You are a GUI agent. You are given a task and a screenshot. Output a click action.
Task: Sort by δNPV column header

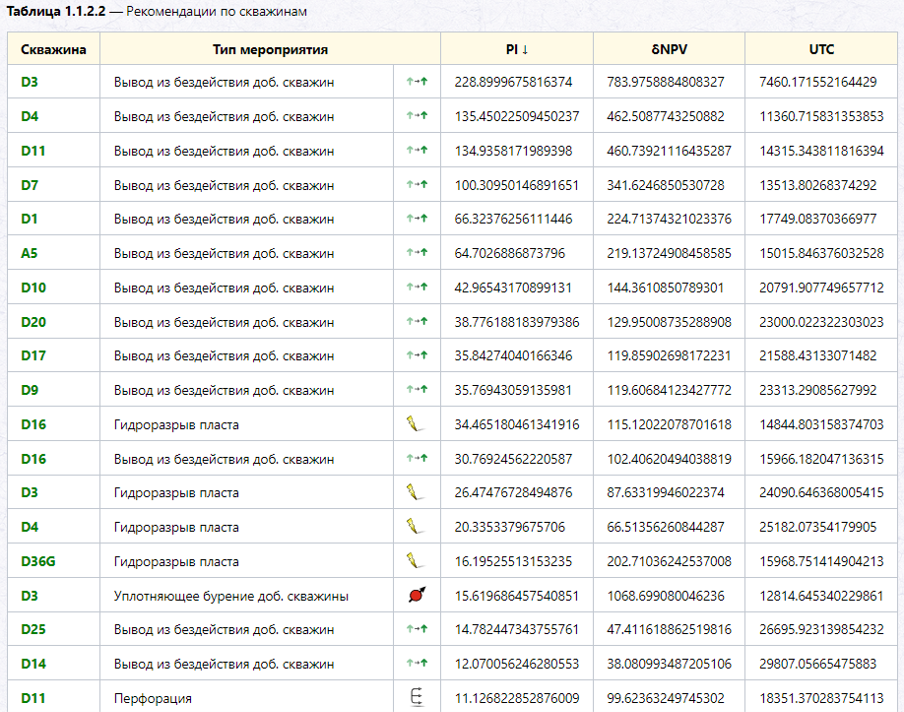coord(669,49)
